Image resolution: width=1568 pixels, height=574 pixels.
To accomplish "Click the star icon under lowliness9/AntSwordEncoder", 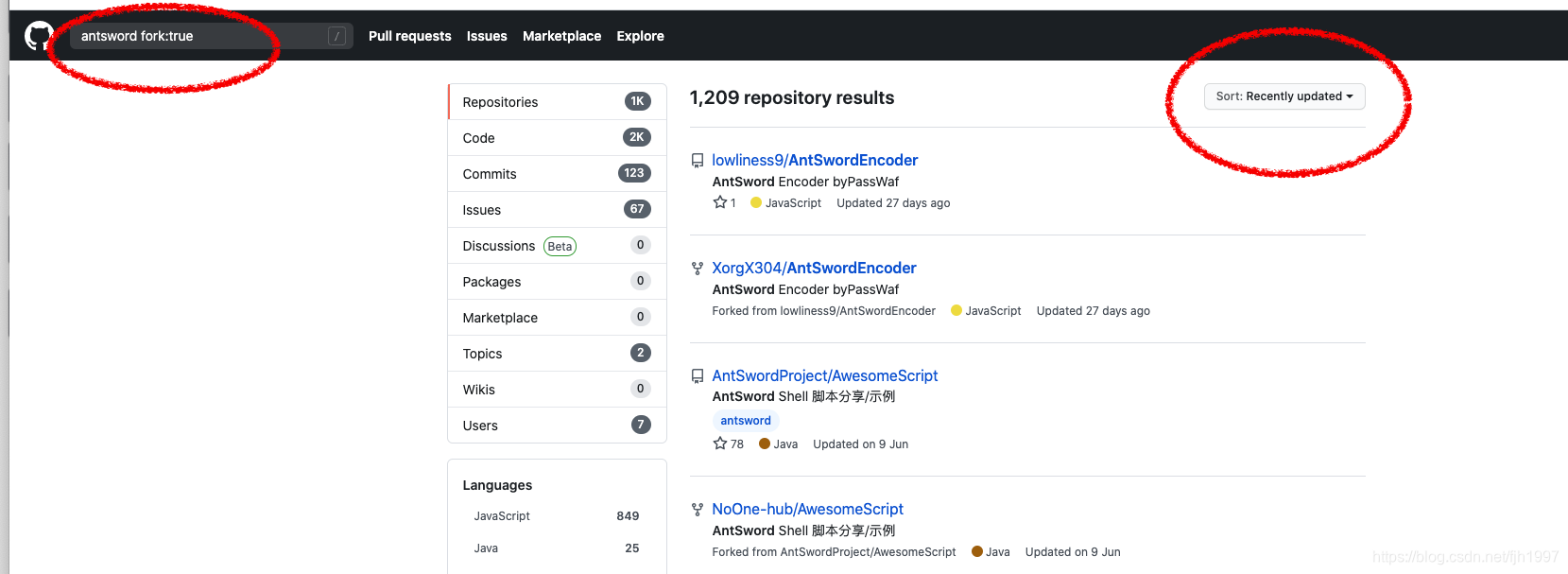I will tap(720, 202).
